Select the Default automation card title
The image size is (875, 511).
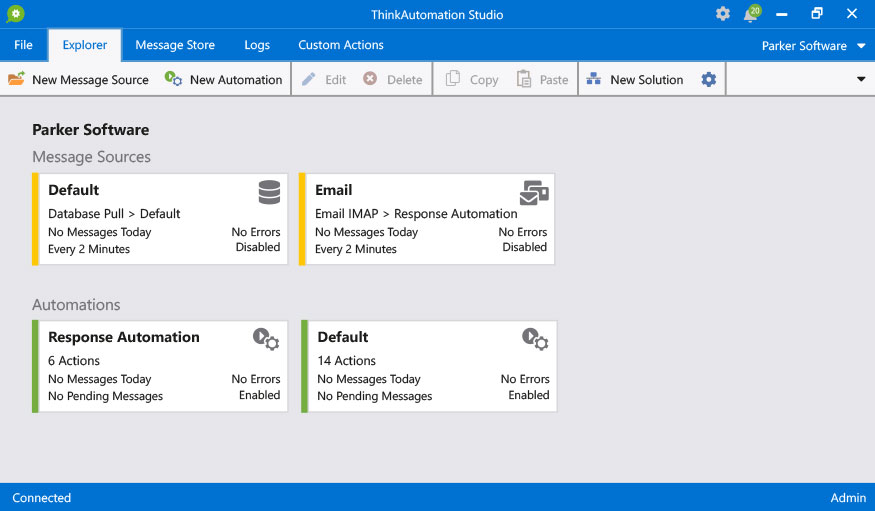click(343, 337)
